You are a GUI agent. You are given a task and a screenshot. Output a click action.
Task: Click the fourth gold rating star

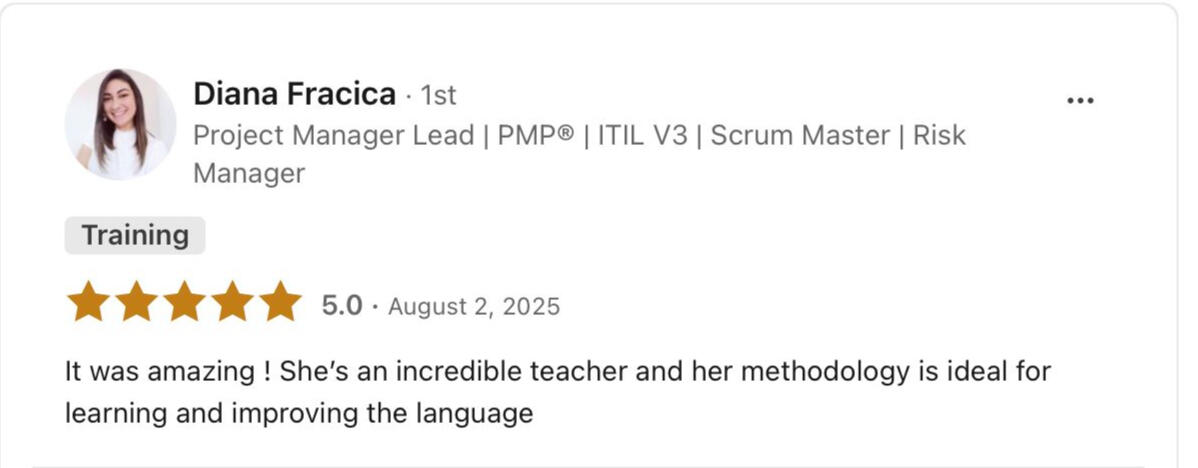[x=232, y=302]
